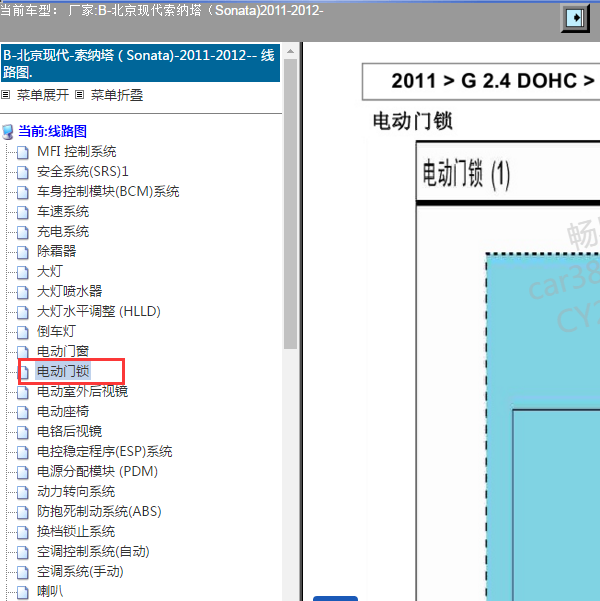Select 充电系统 in the tree
The image size is (600, 601).
click(x=63, y=231)
